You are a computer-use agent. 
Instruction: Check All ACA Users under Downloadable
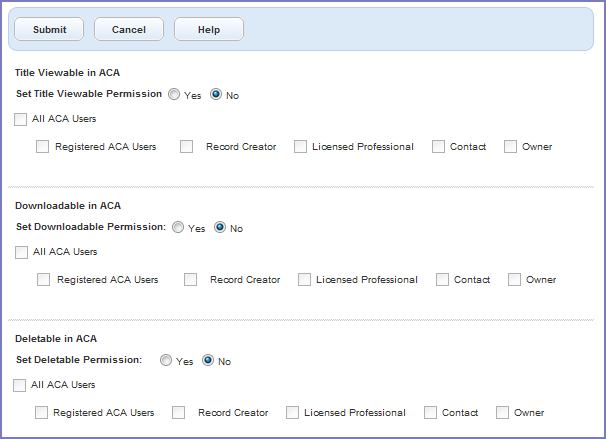coord(21,253)
